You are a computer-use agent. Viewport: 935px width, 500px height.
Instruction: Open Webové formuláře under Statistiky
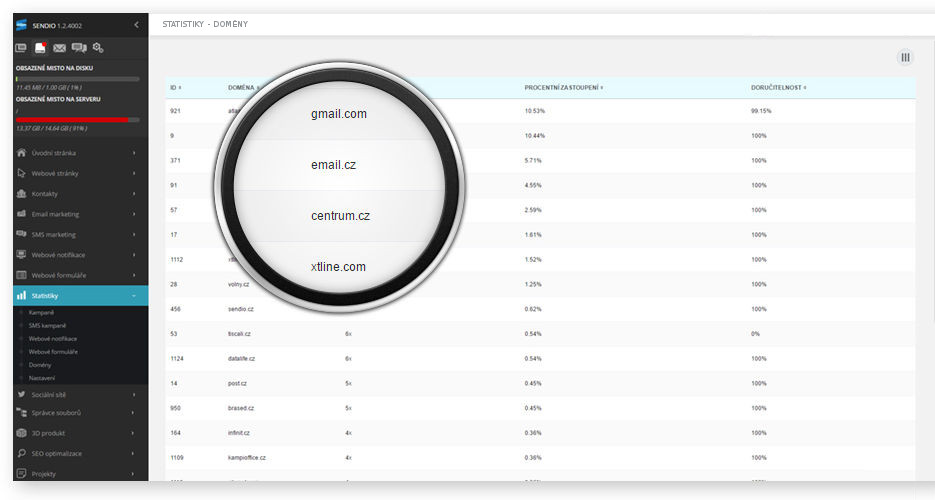point(53,352)
